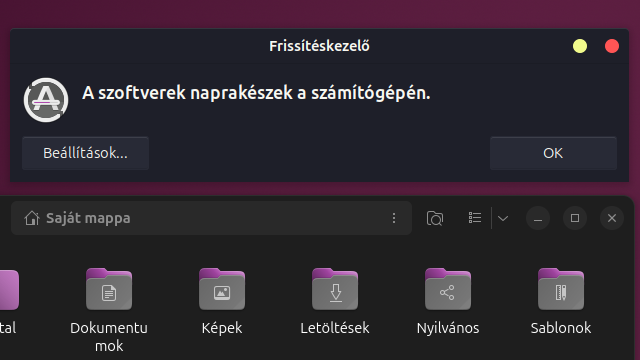The width and height of the screenshot is (640, 360).
Task: Close Frissítéskezelő with the red dot
Action: [611, 46]
